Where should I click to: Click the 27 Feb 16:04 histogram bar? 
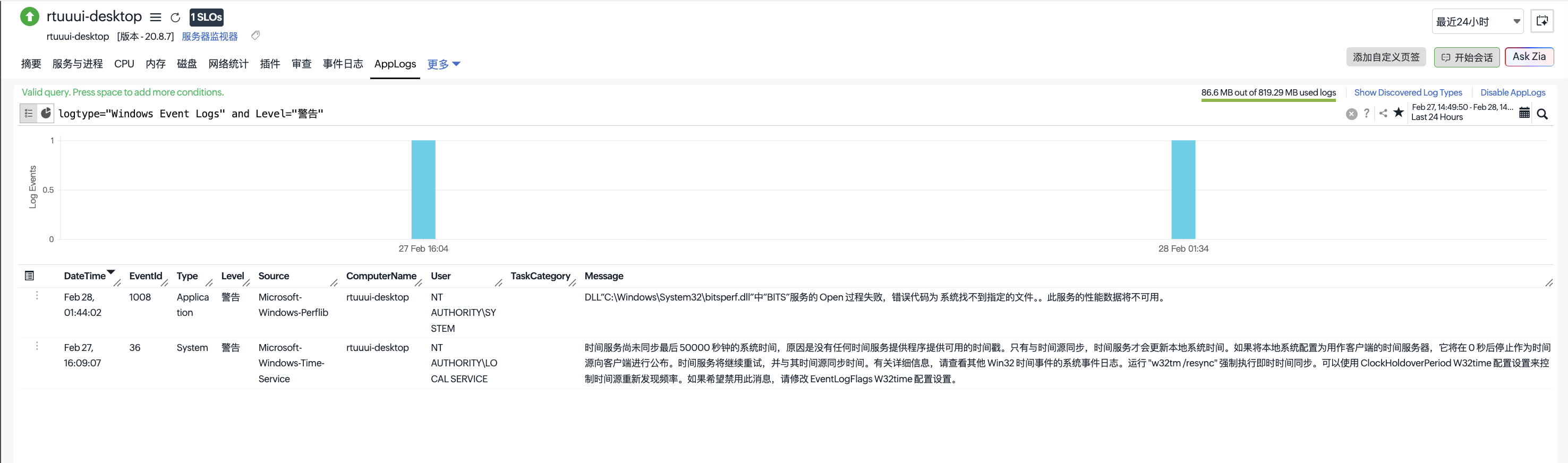pyautogui.click(x=423, y=189)
